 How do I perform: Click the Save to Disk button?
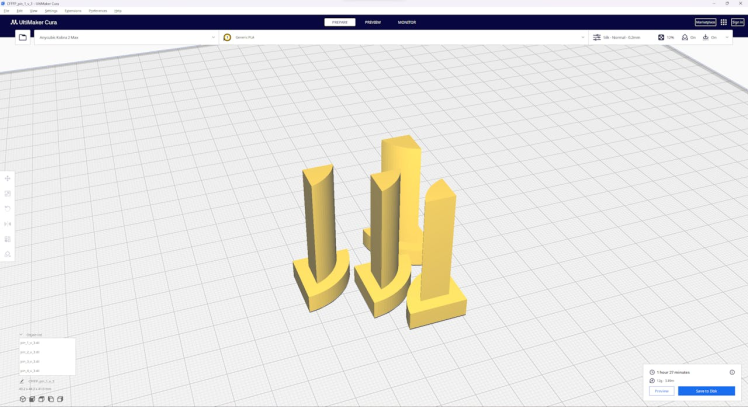point(706,391)
